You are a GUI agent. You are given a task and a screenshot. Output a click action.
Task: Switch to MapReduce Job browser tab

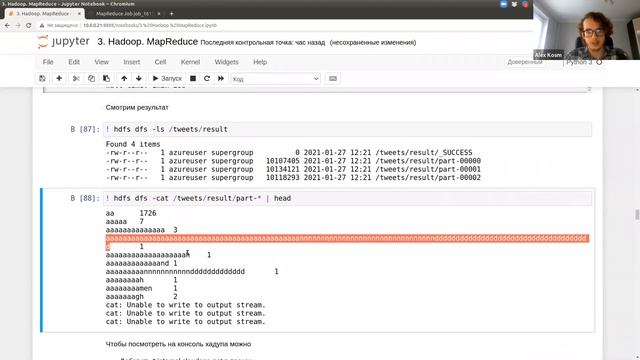(123, 13)
